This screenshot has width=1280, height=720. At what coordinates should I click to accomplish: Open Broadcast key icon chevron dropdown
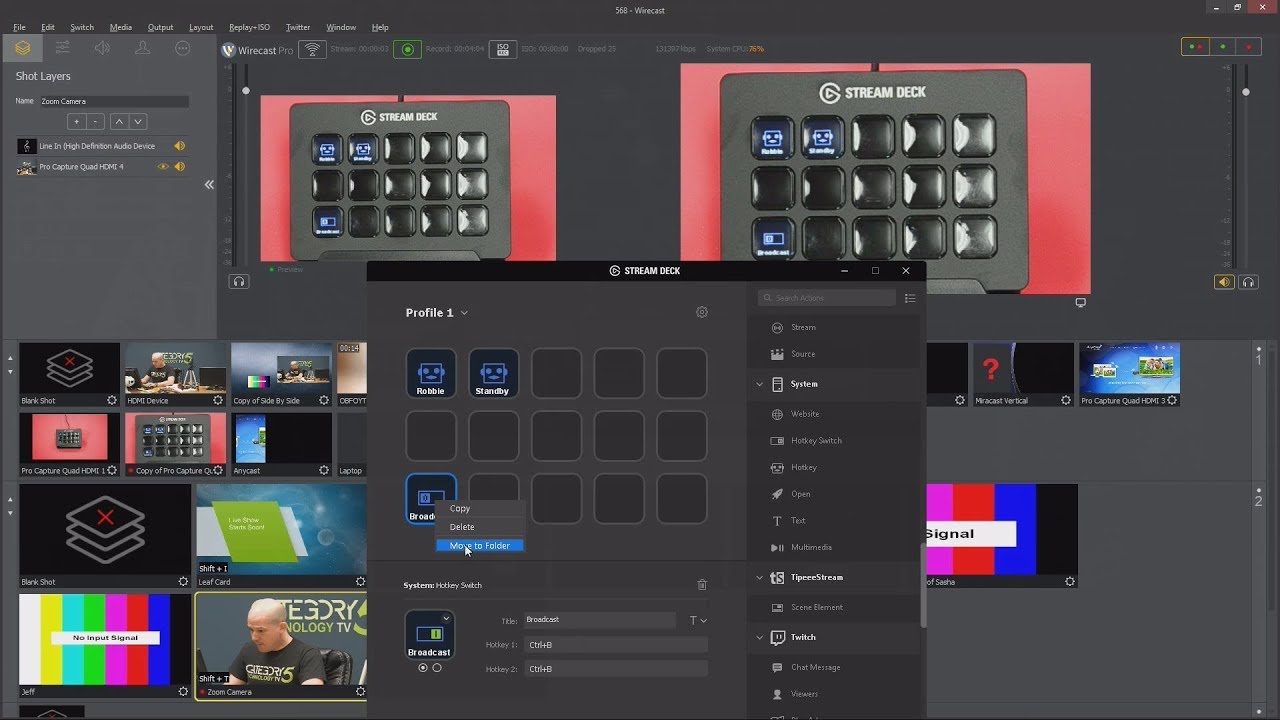pyautogui.click(x=446, y=619)
